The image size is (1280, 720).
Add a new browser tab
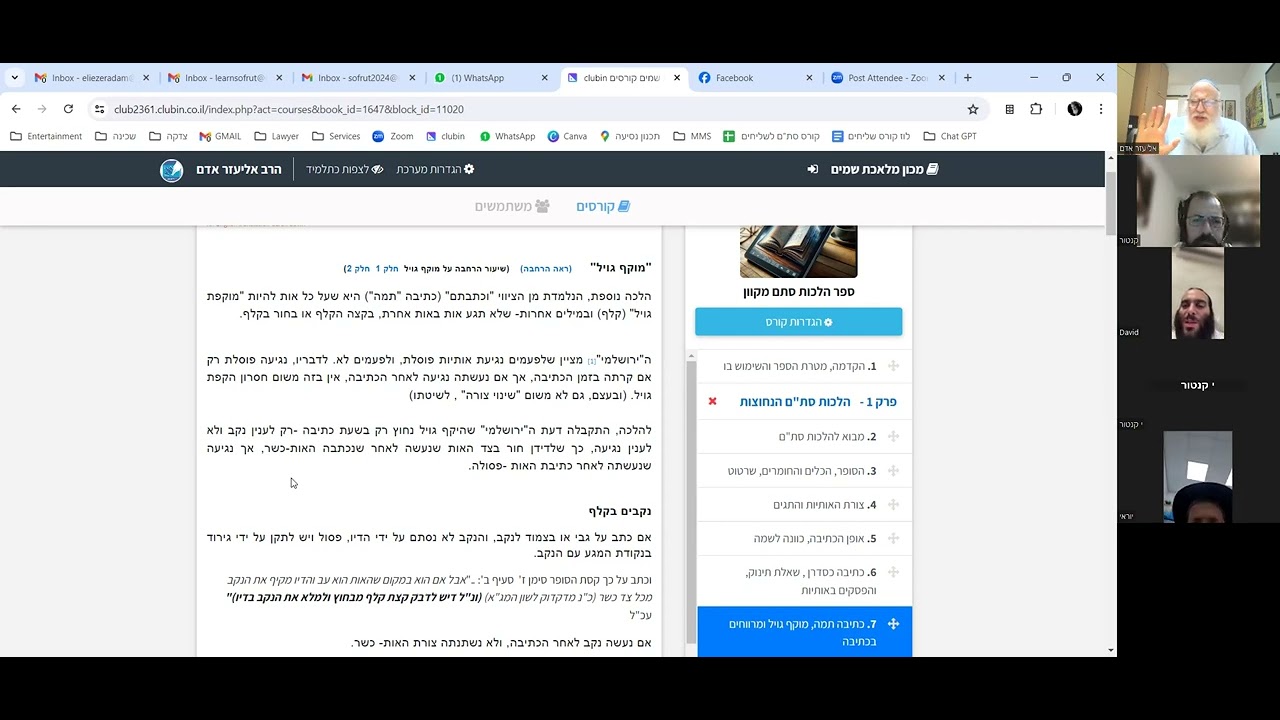click(x=967, y=77)
